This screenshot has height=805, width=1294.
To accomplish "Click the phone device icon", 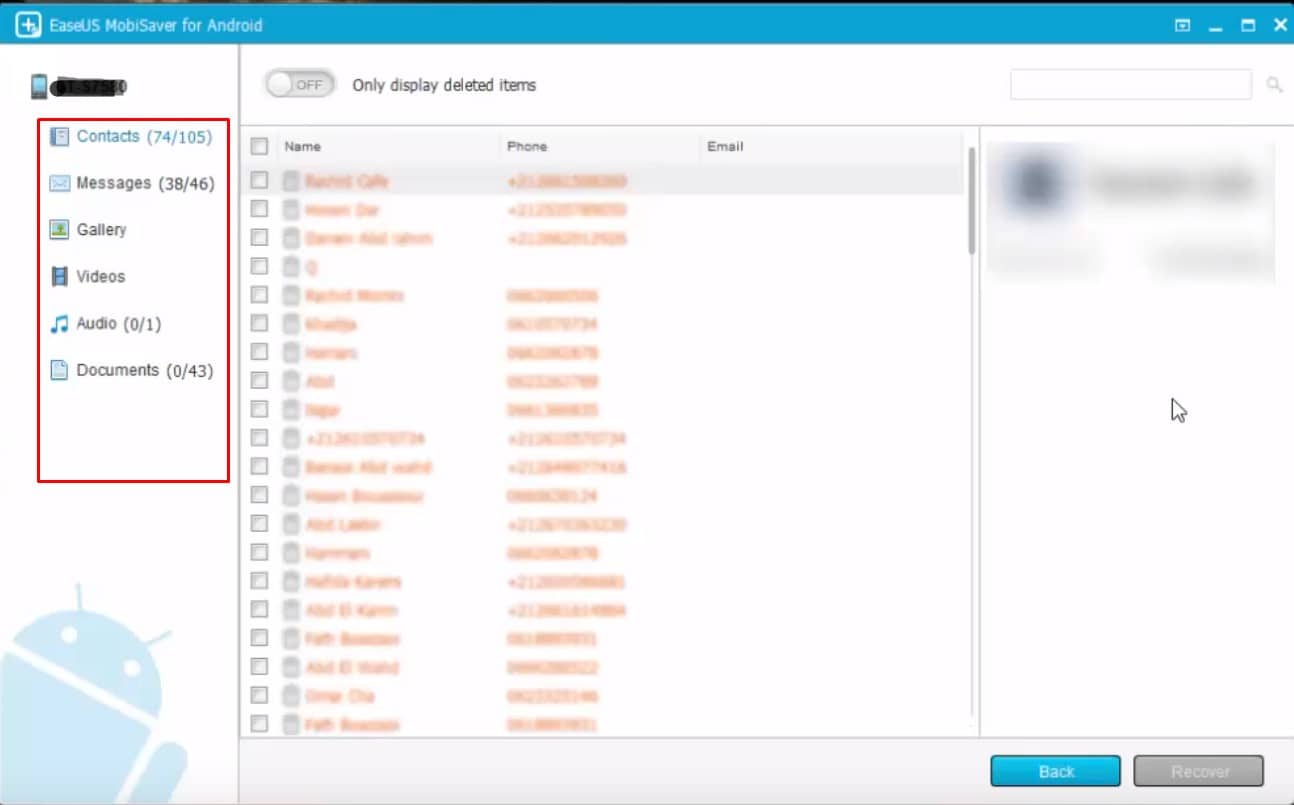I will coord(39,87).
